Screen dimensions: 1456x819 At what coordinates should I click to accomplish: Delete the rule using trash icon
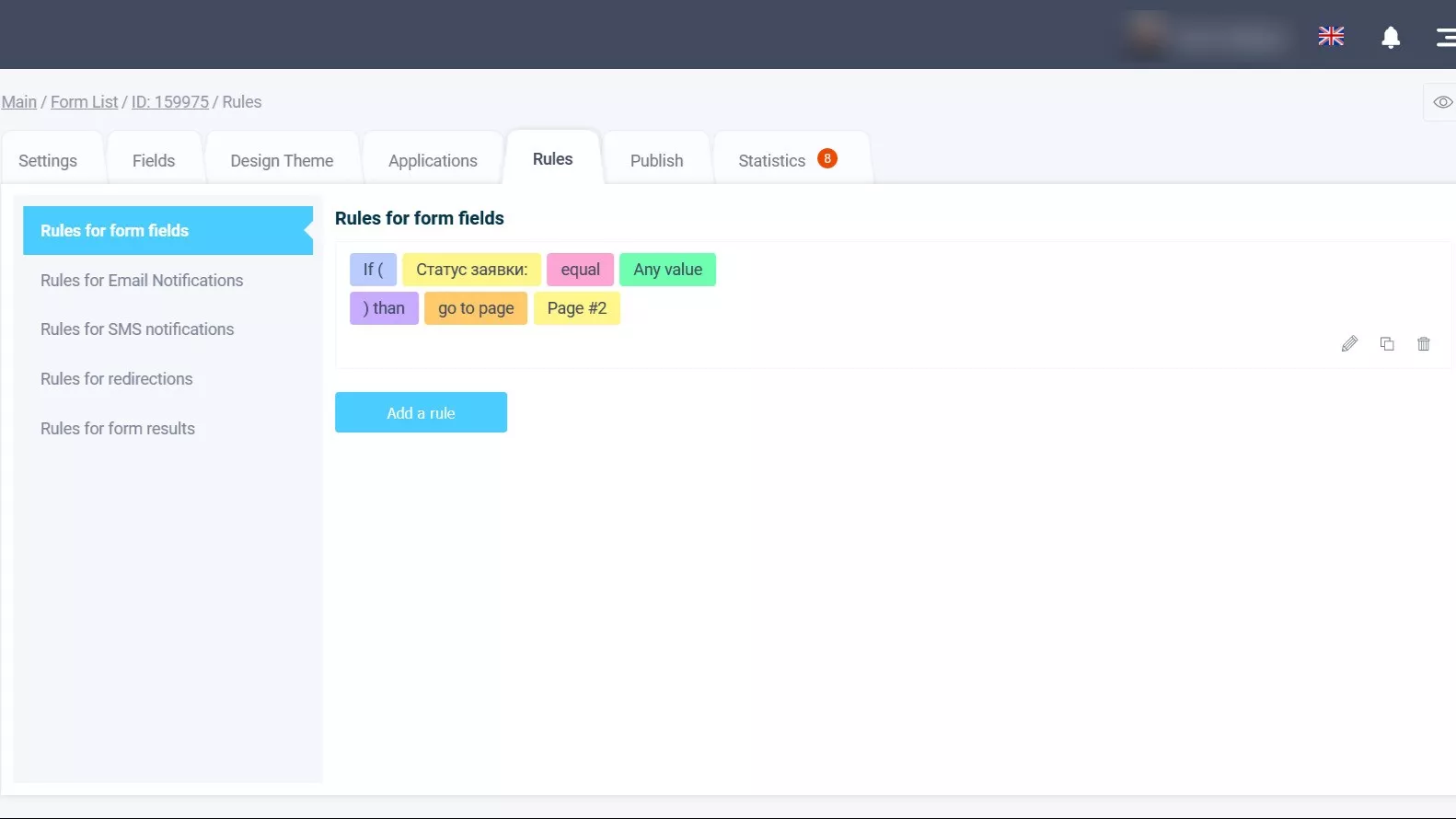(1424, 344)
